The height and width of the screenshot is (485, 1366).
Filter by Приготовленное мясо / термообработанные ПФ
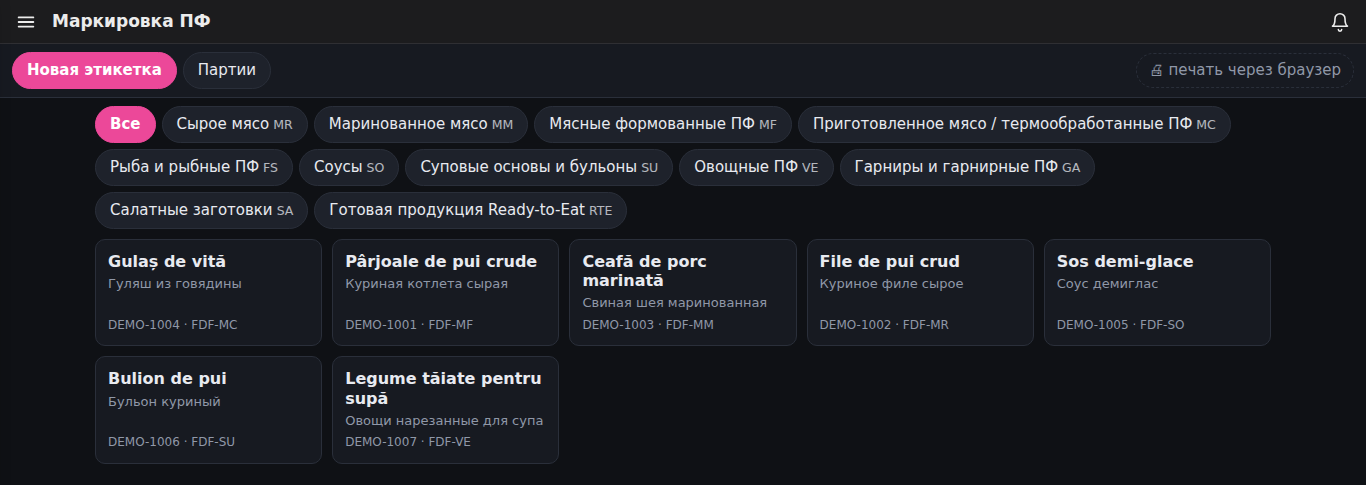1014,124
